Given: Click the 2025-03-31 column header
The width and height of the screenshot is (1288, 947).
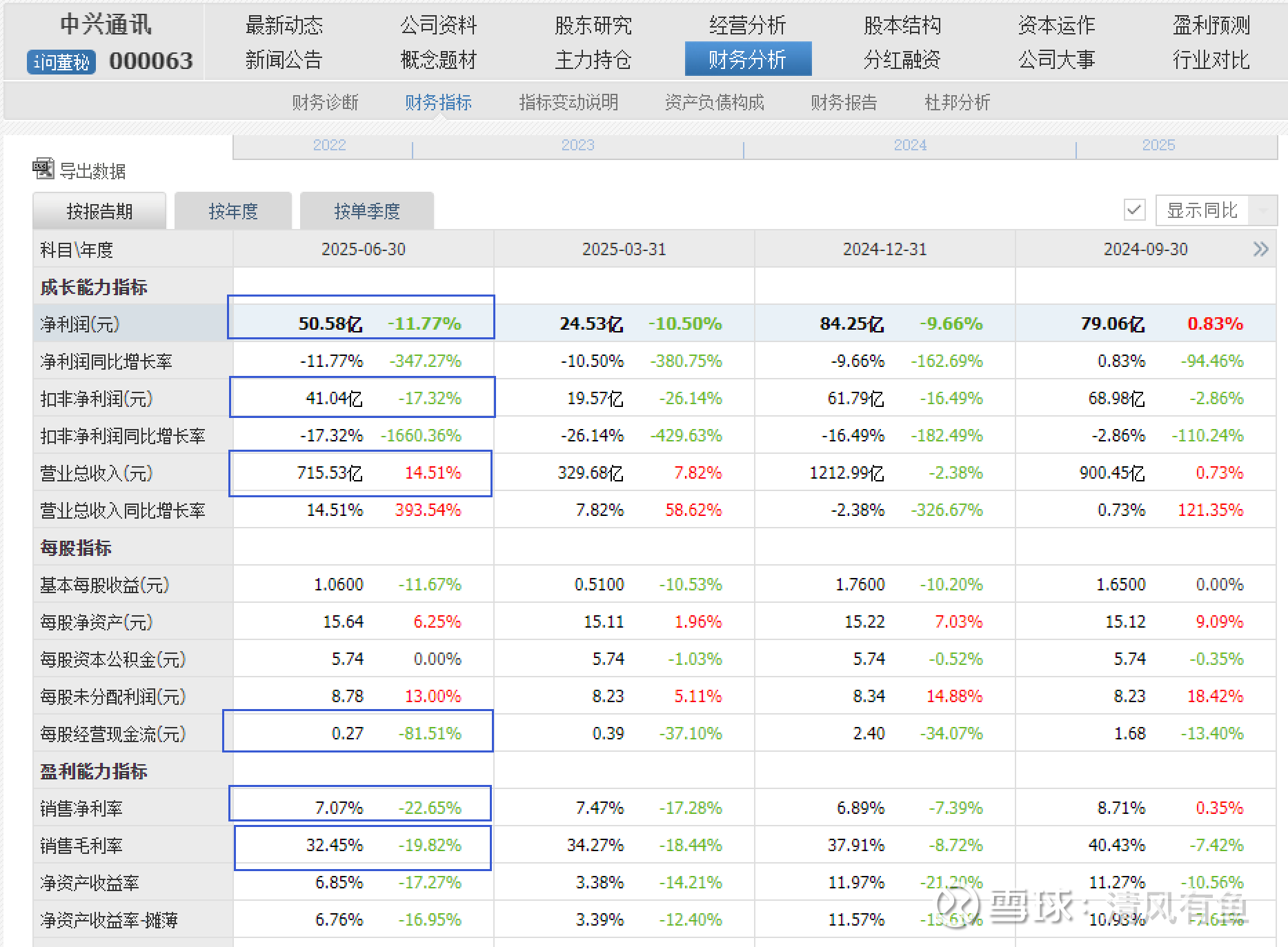Looking at the screenshot, I should click(x=624, y=249).
